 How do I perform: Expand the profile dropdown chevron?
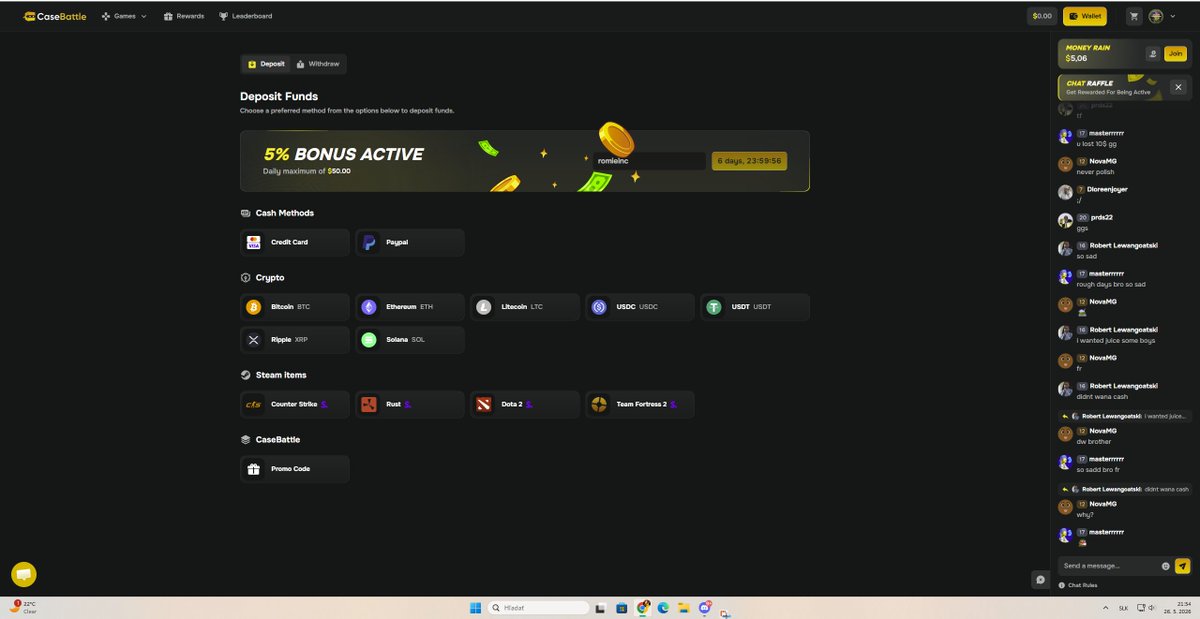point(1172,16)
